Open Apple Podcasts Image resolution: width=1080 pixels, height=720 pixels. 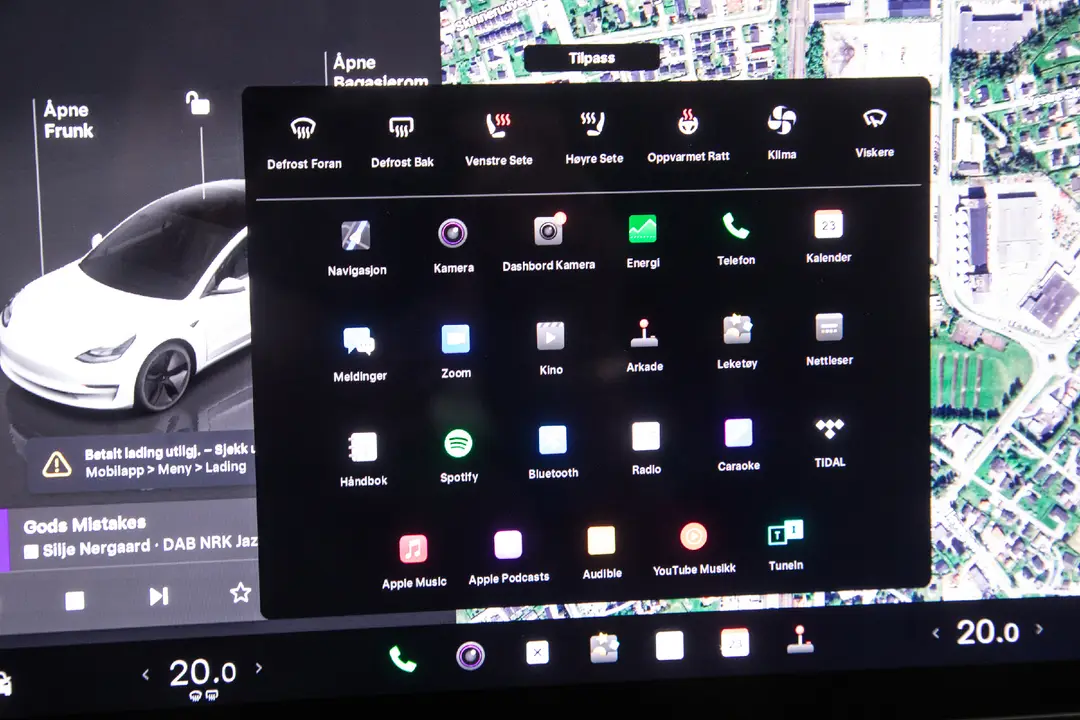coord(508,558)
